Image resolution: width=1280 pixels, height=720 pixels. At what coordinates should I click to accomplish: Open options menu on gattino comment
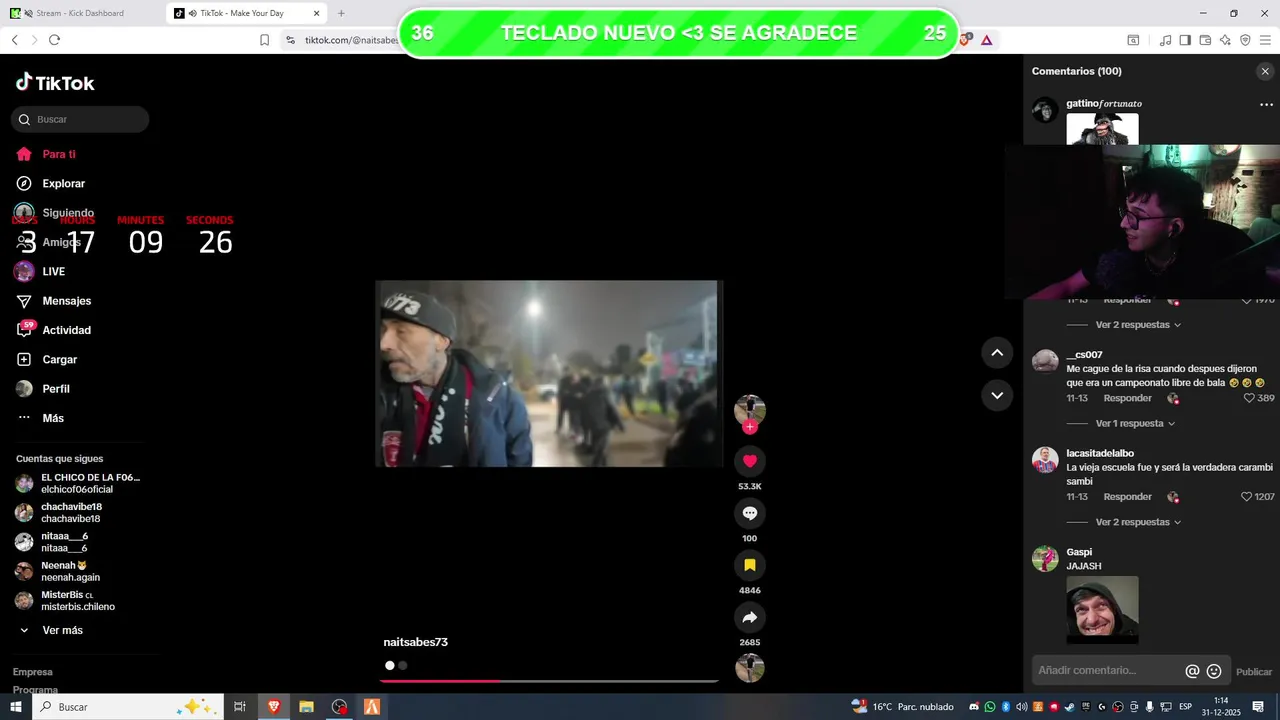coord(1266,104)
